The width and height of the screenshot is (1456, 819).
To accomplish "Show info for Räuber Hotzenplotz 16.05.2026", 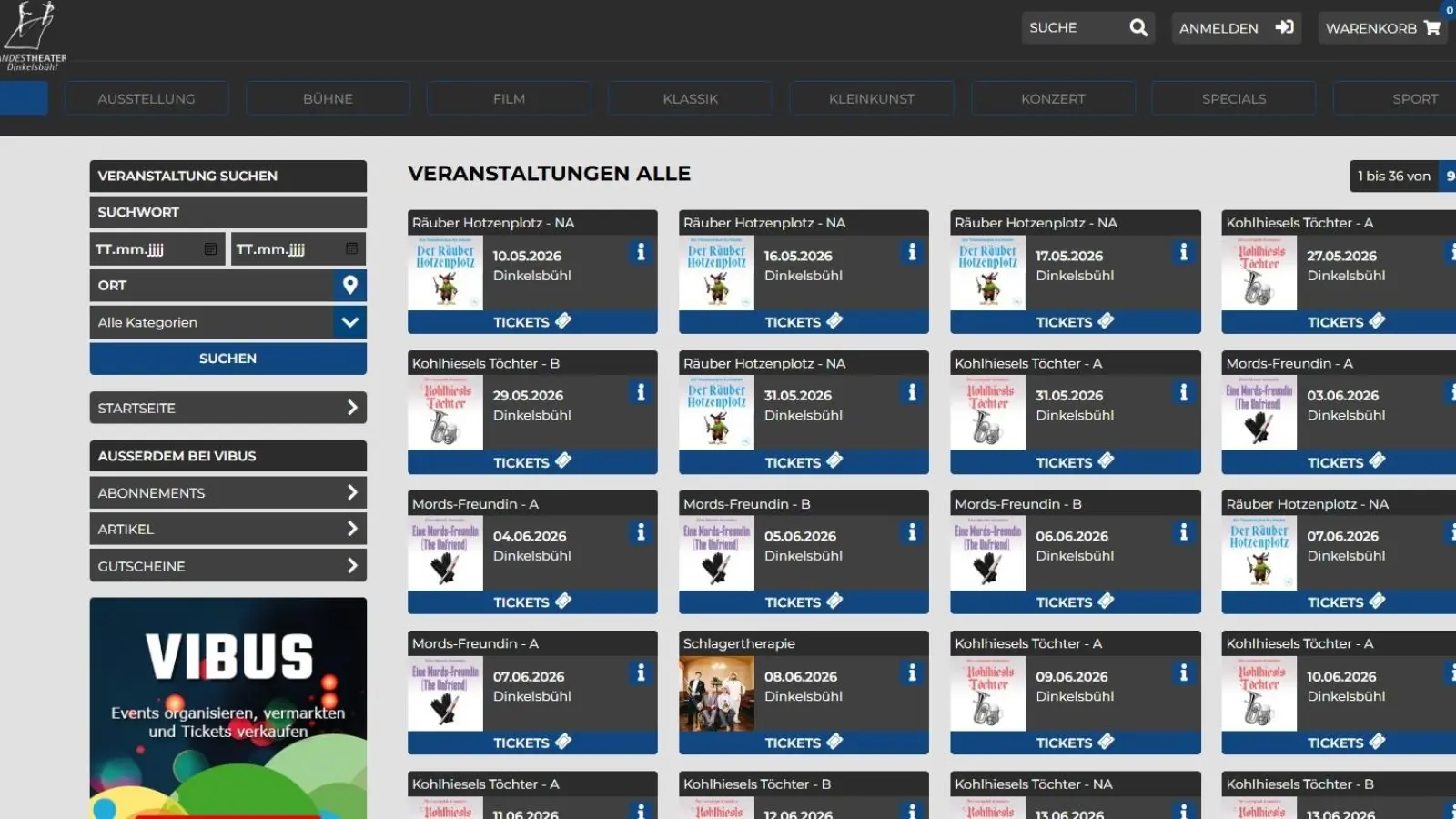I will pyautogui.click(x=912, y=252).
